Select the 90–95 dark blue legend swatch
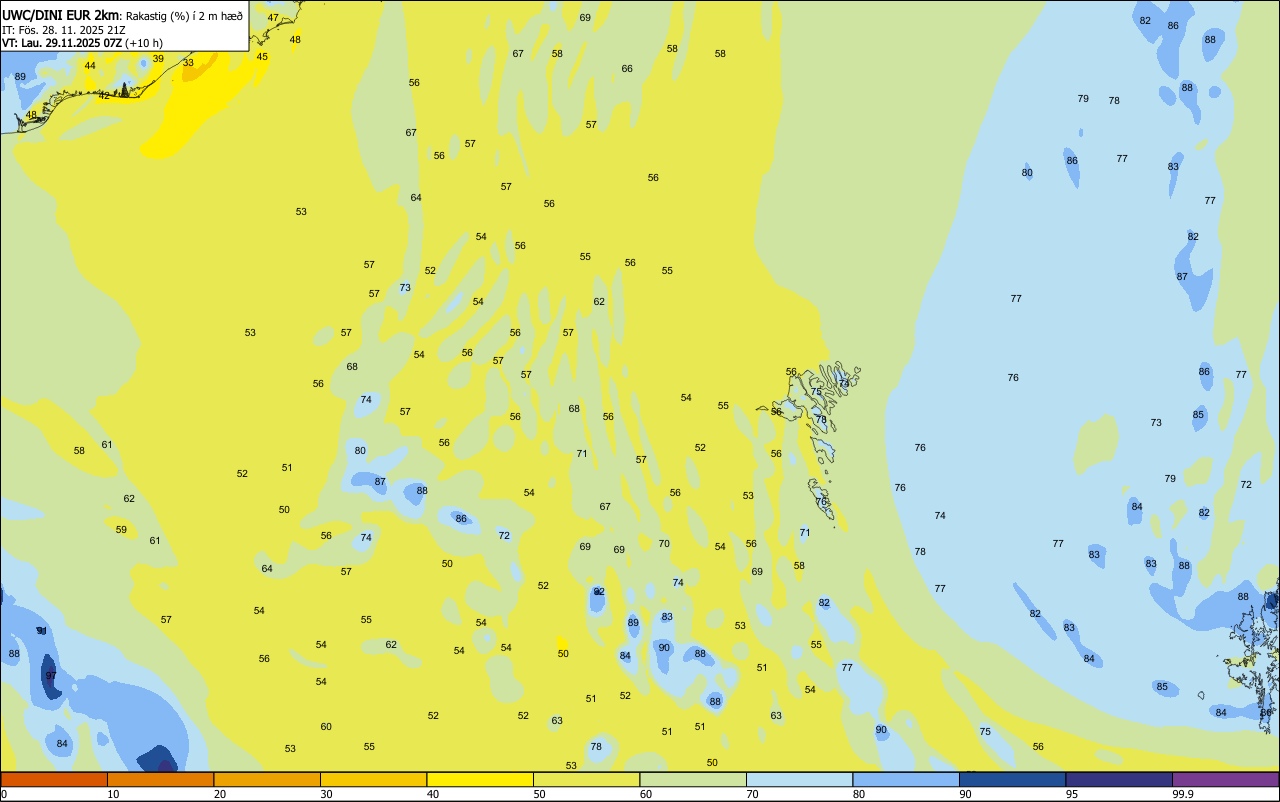Screen dimensions: 1280x802 (1012, 779)
